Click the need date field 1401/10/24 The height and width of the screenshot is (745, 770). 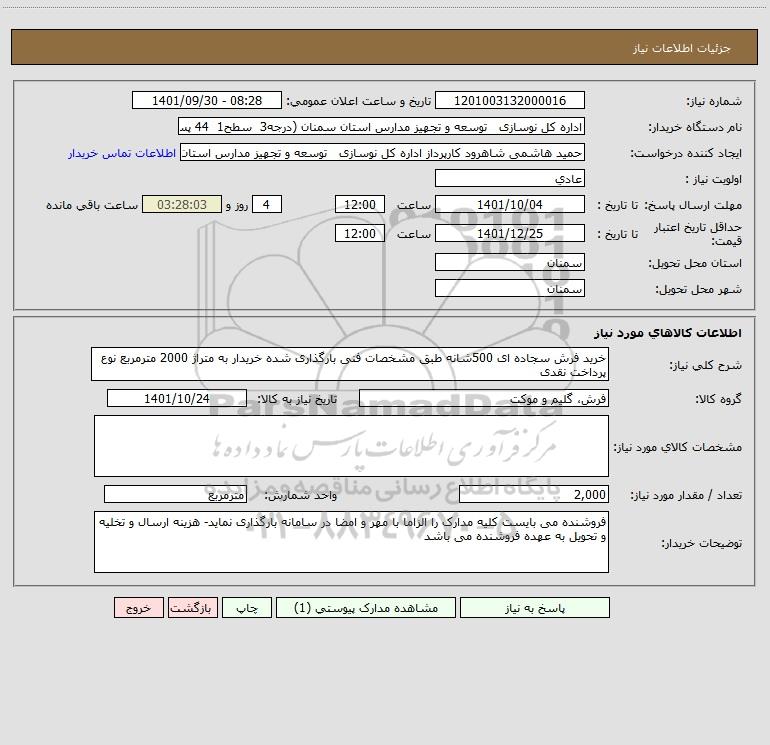point(177,398)
